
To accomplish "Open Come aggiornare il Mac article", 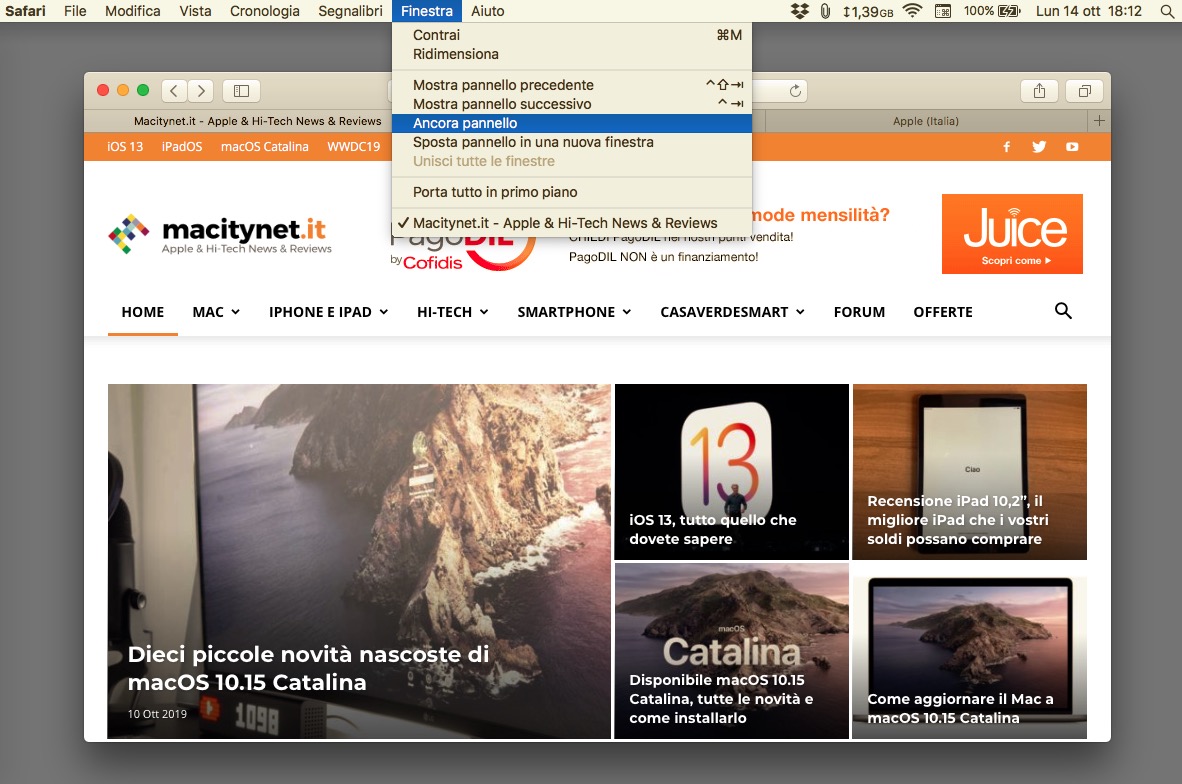I will coord(969,651).
